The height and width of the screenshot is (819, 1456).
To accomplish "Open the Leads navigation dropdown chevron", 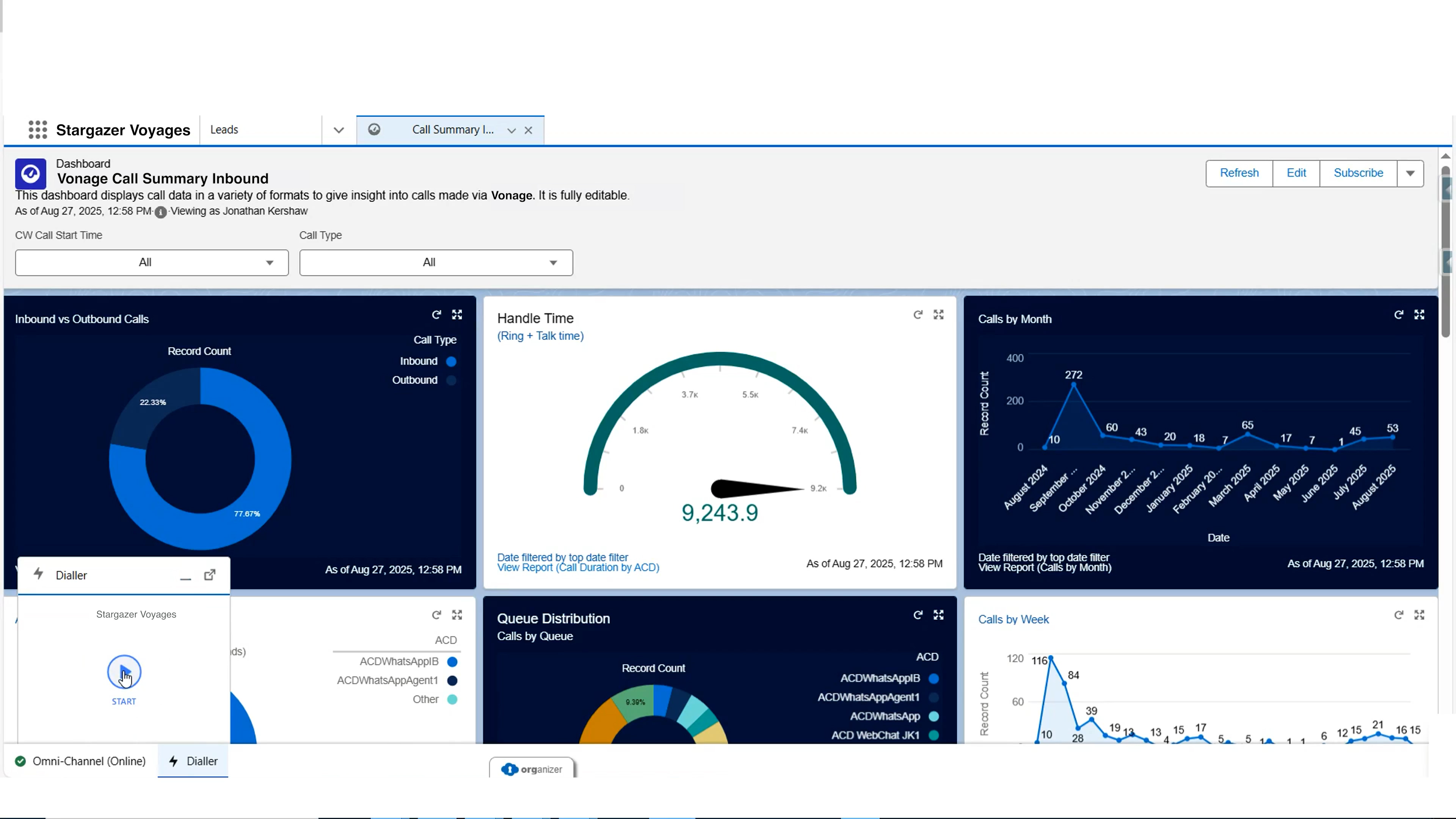I will [x=339, y=130].
